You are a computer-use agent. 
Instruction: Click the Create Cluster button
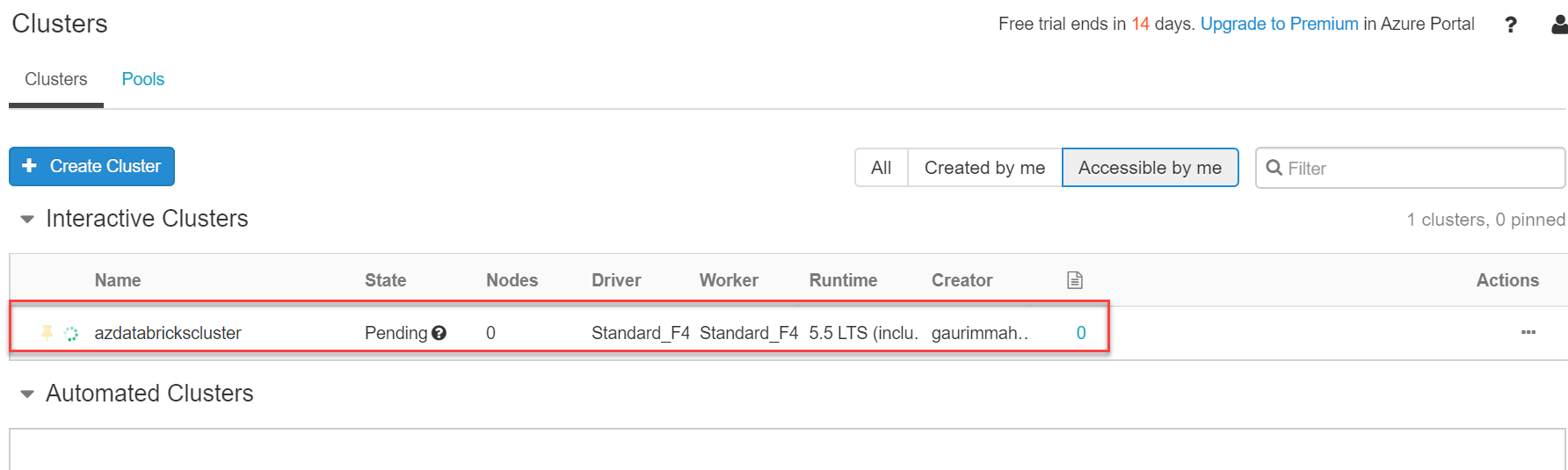[91, 166]
